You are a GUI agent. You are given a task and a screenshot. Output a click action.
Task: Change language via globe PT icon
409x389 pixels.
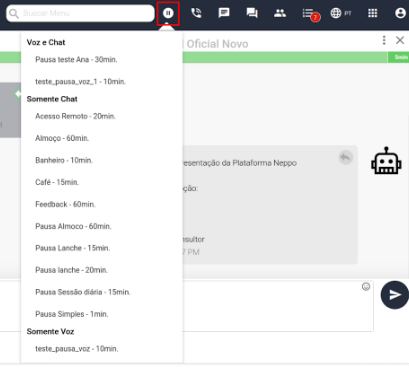click(341, 13)
